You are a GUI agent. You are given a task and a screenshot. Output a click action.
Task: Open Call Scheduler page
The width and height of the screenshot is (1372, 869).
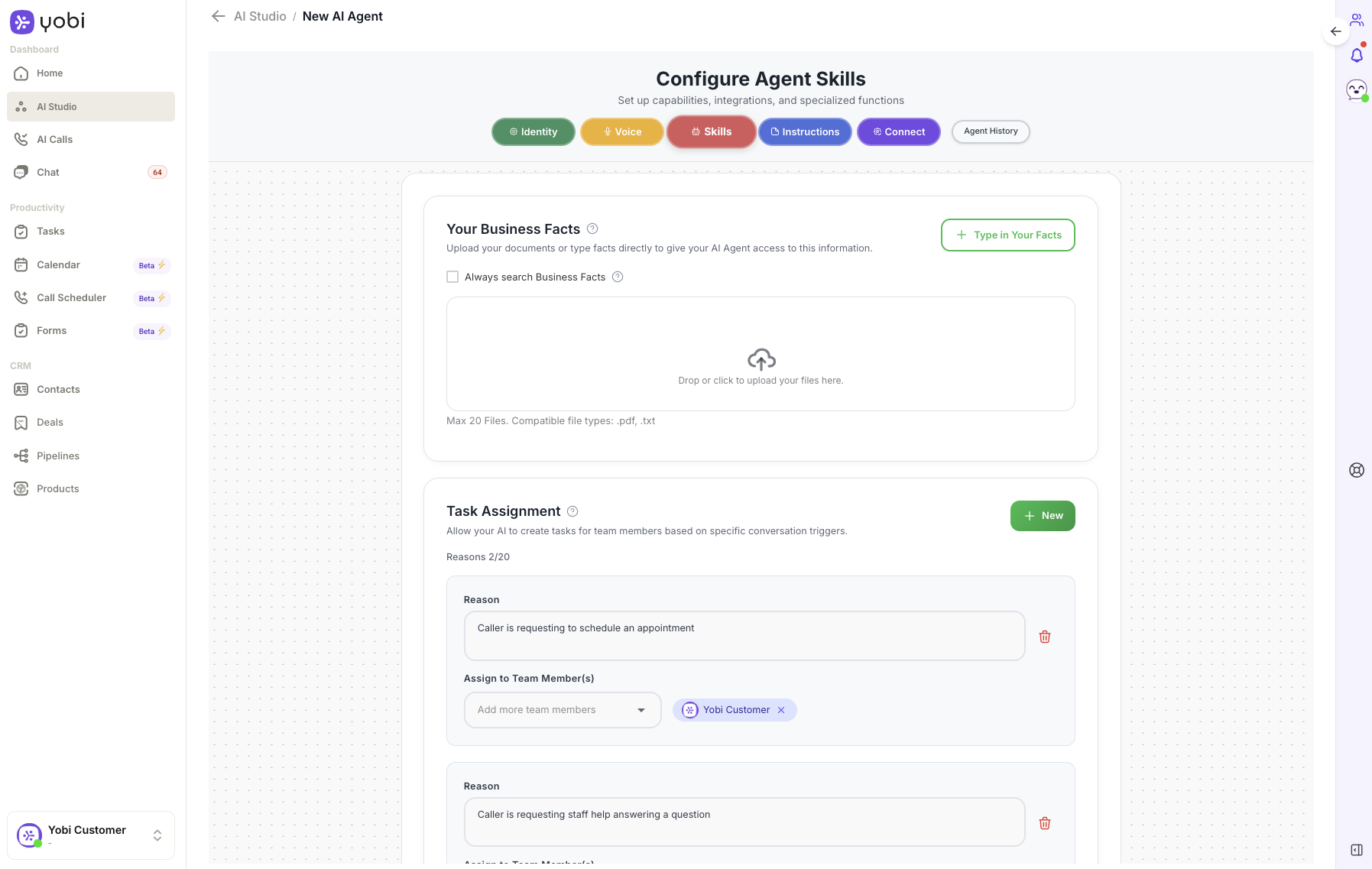point(91,298)
